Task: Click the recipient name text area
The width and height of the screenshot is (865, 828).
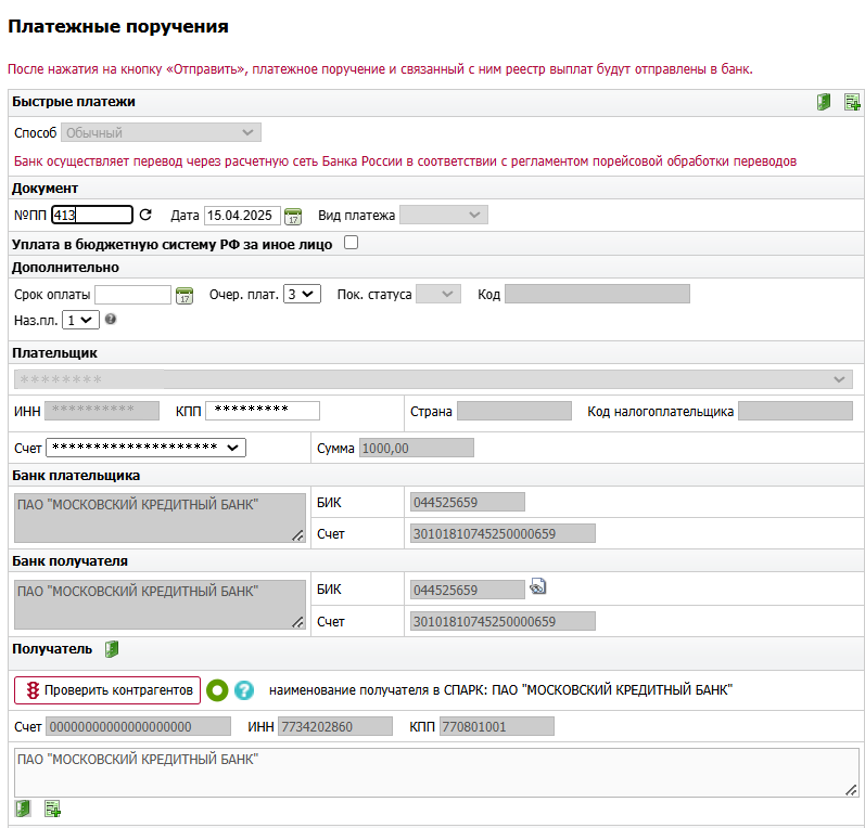Action: (x=436, y=772)
